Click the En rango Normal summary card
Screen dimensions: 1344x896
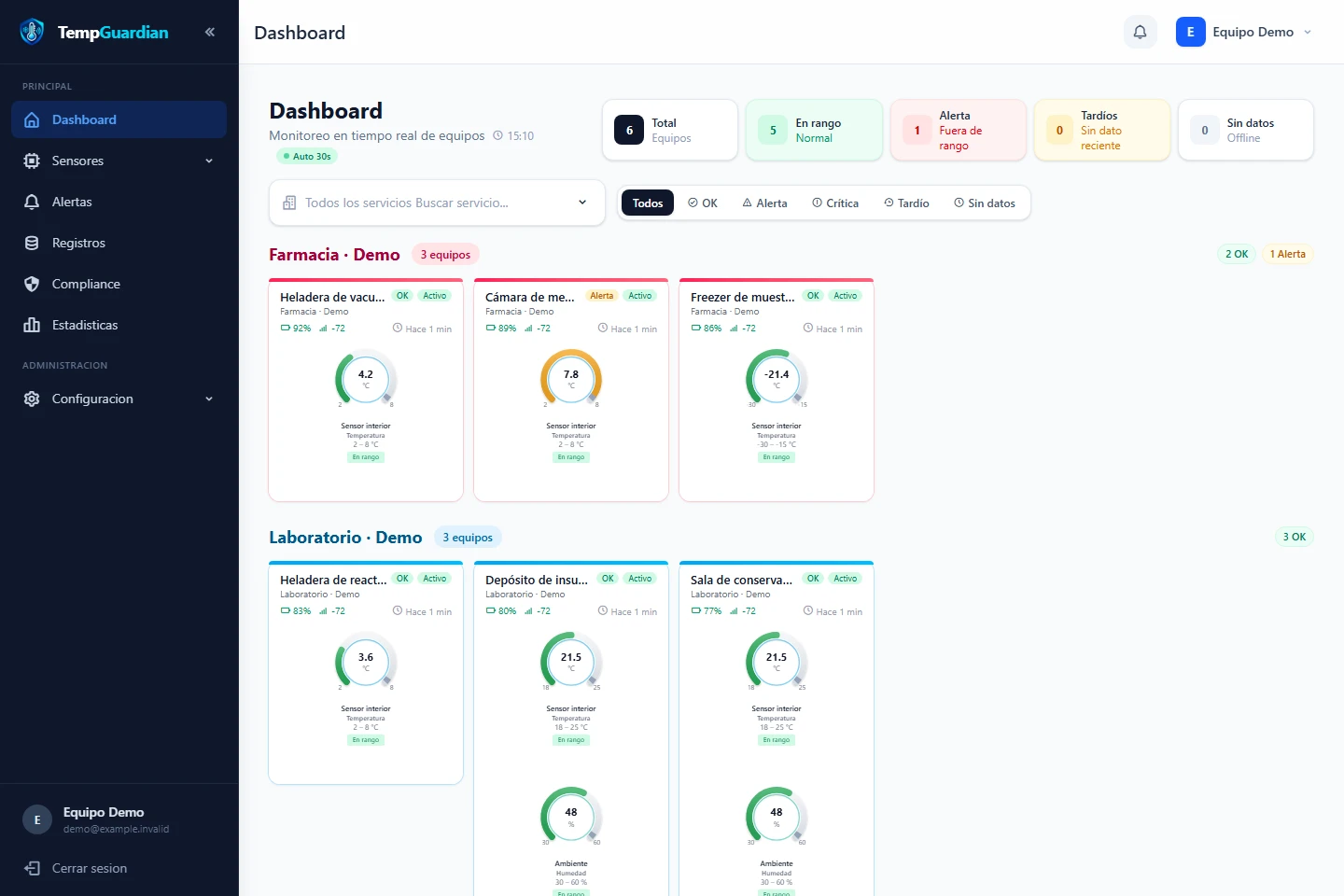[x=814, y=131]
